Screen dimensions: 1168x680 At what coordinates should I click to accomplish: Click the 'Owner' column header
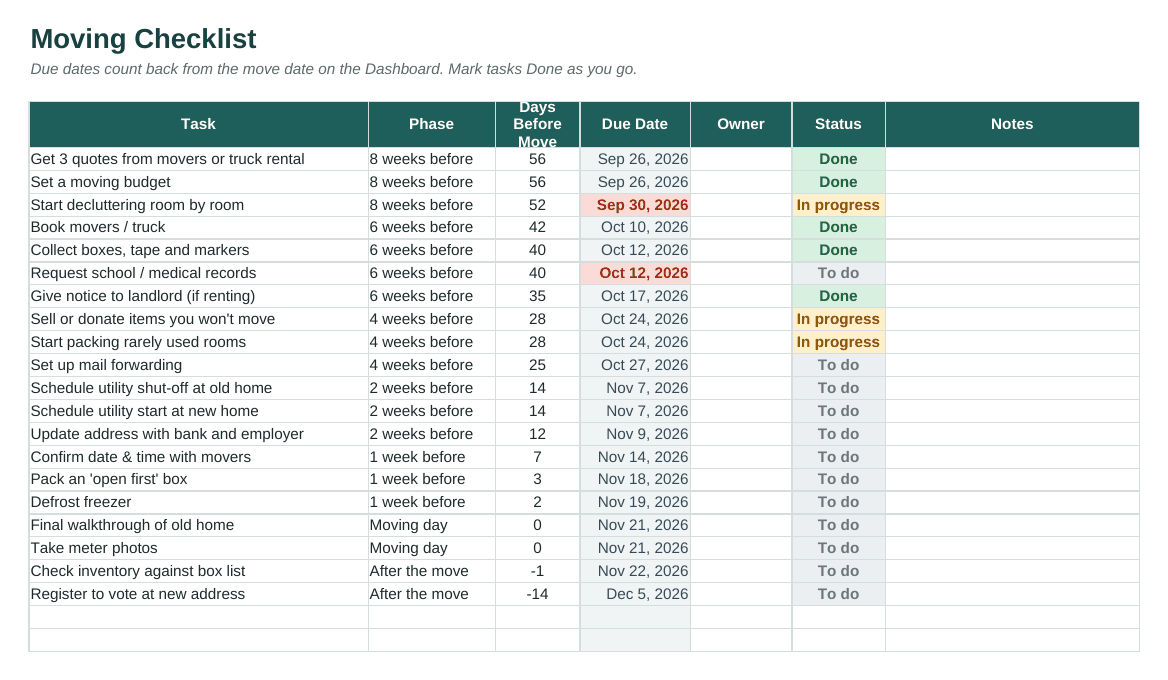[x=740, y=124]
